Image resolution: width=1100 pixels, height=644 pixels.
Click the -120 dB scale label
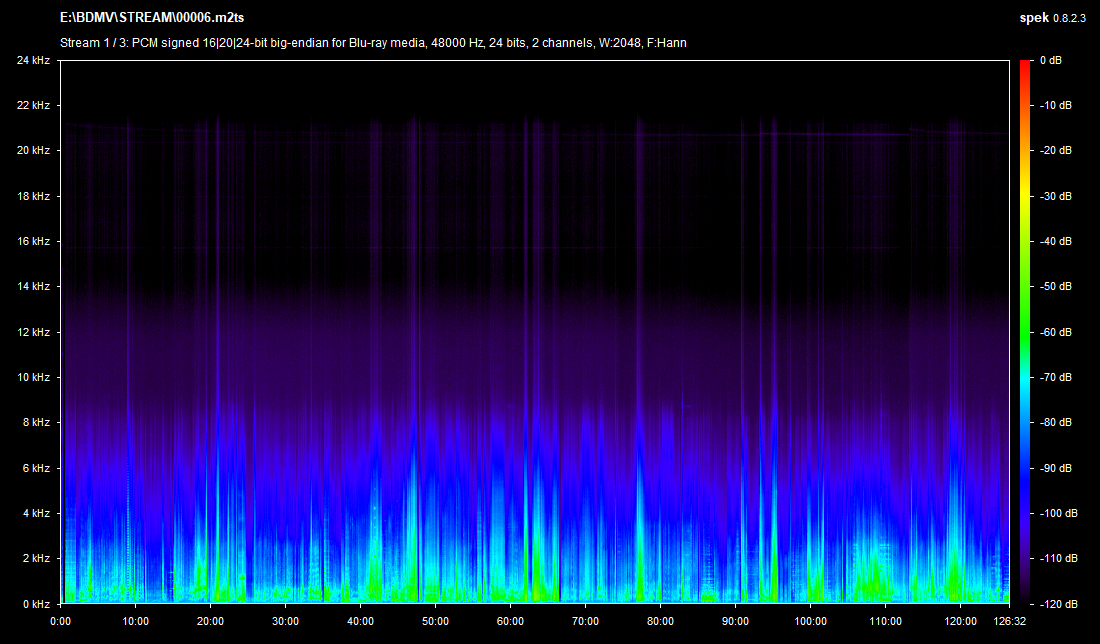pos(1057,604)
